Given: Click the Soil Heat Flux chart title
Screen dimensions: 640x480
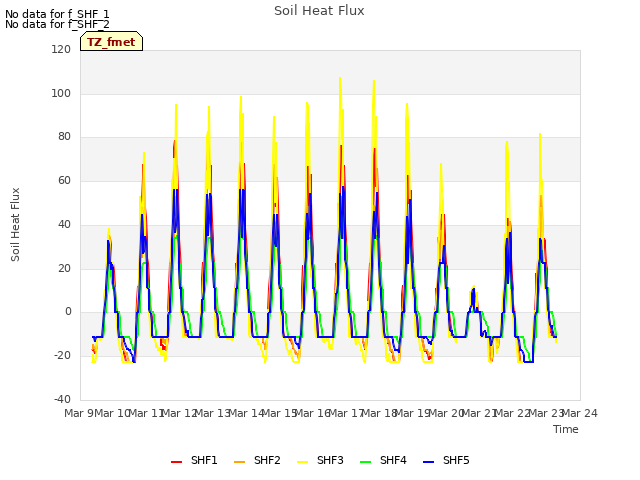Looking at the screenshot, I should coord(319,11).
